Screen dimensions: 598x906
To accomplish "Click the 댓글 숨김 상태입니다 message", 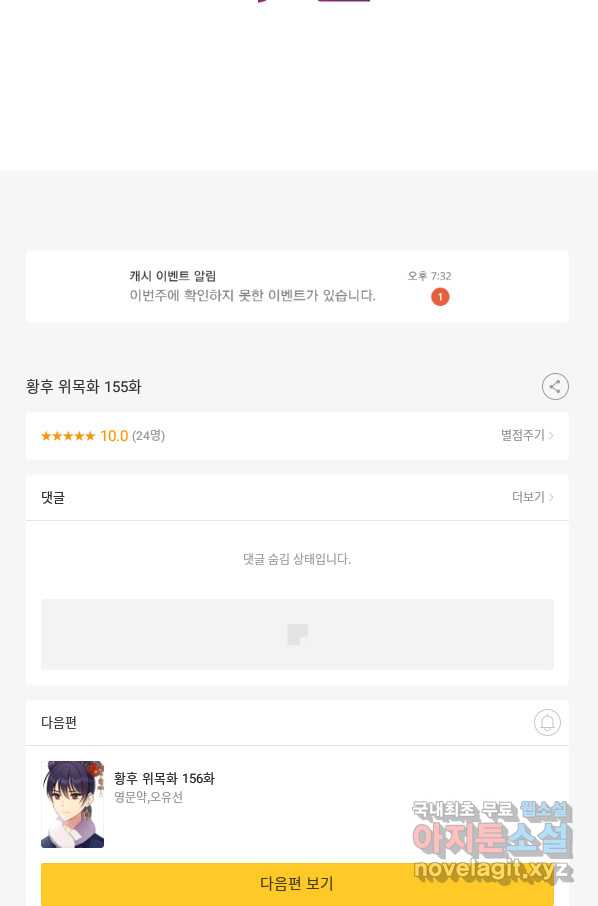I will [297, 559].
